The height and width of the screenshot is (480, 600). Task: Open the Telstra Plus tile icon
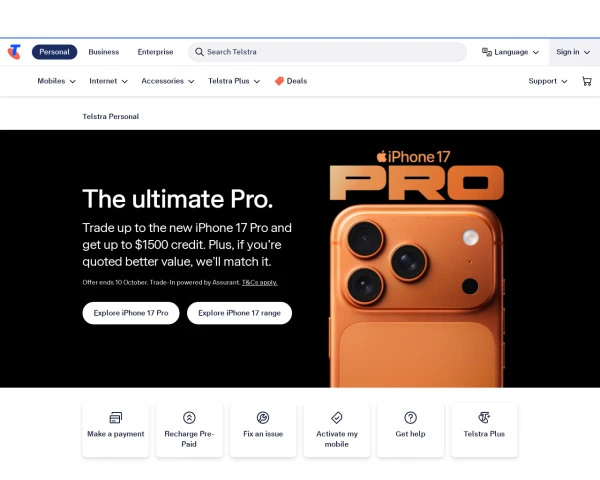[484, 417]
